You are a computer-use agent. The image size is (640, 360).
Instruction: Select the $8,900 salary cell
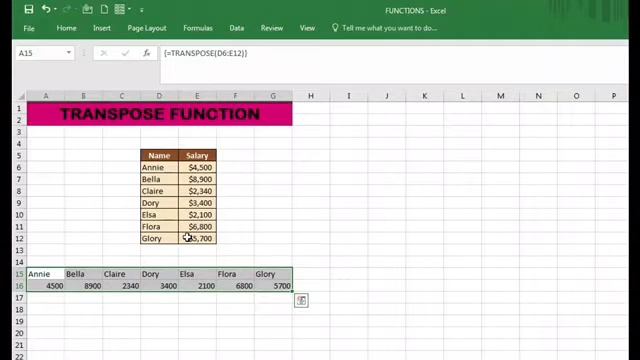click(x=197, y=179)
